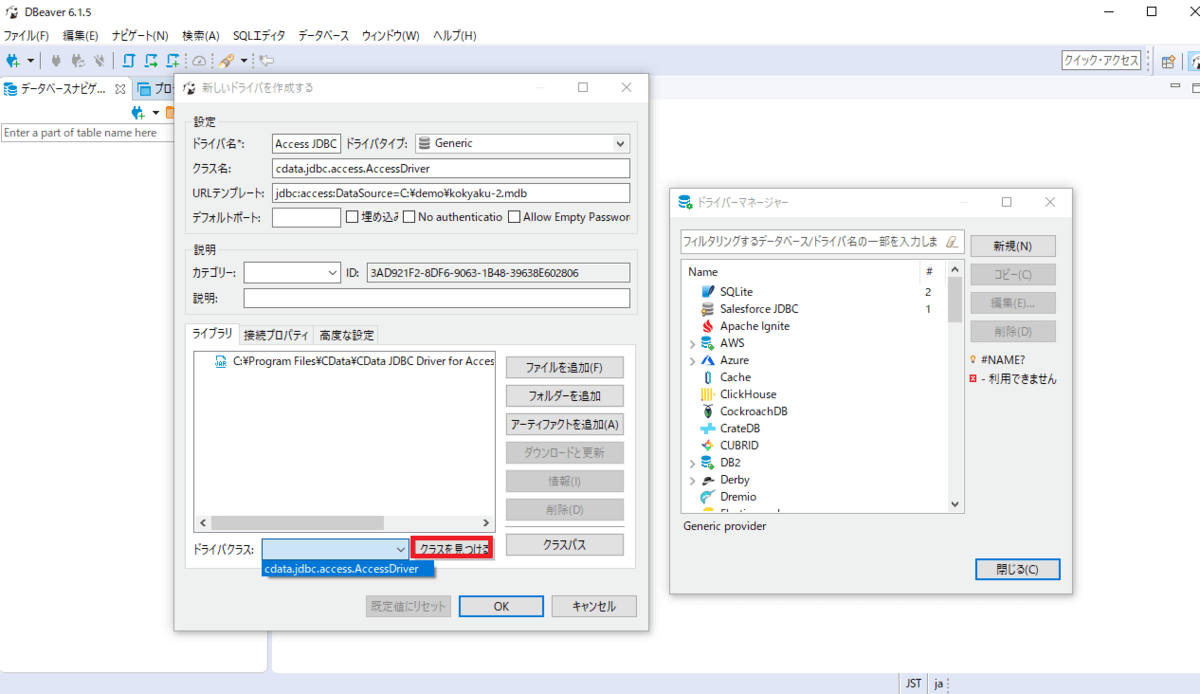Open the データベース menu
Image resolution: width=1200 pixels, height=694 pixels.
click(x=323, y=35)
